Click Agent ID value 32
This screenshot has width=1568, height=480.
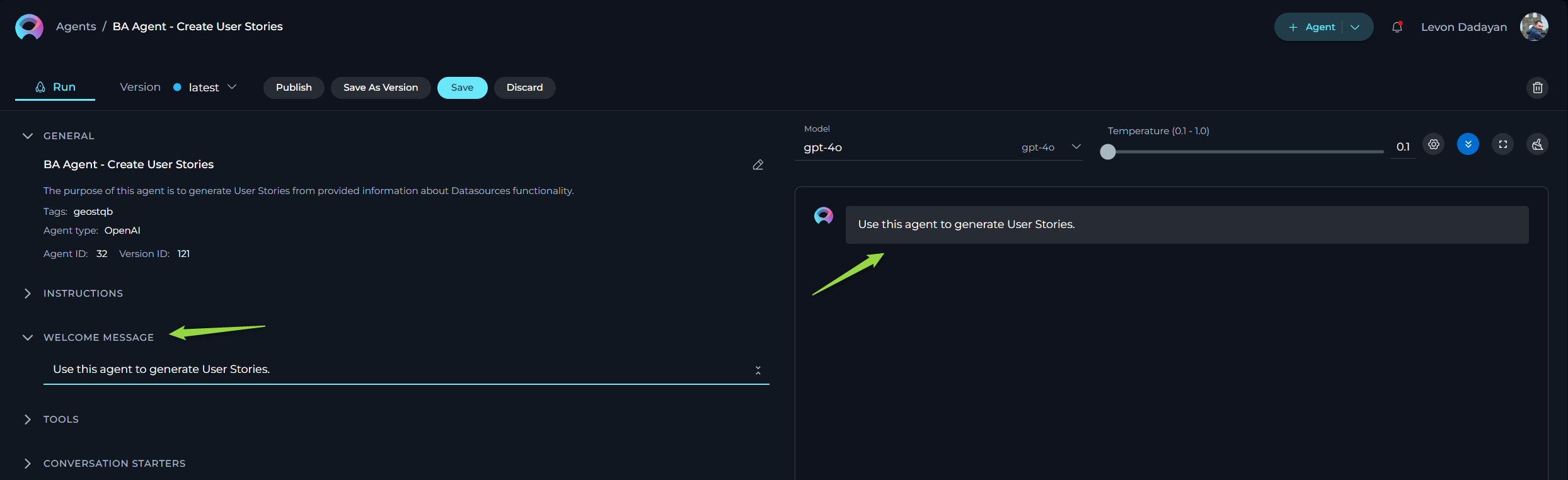click(x=102, y=254)
